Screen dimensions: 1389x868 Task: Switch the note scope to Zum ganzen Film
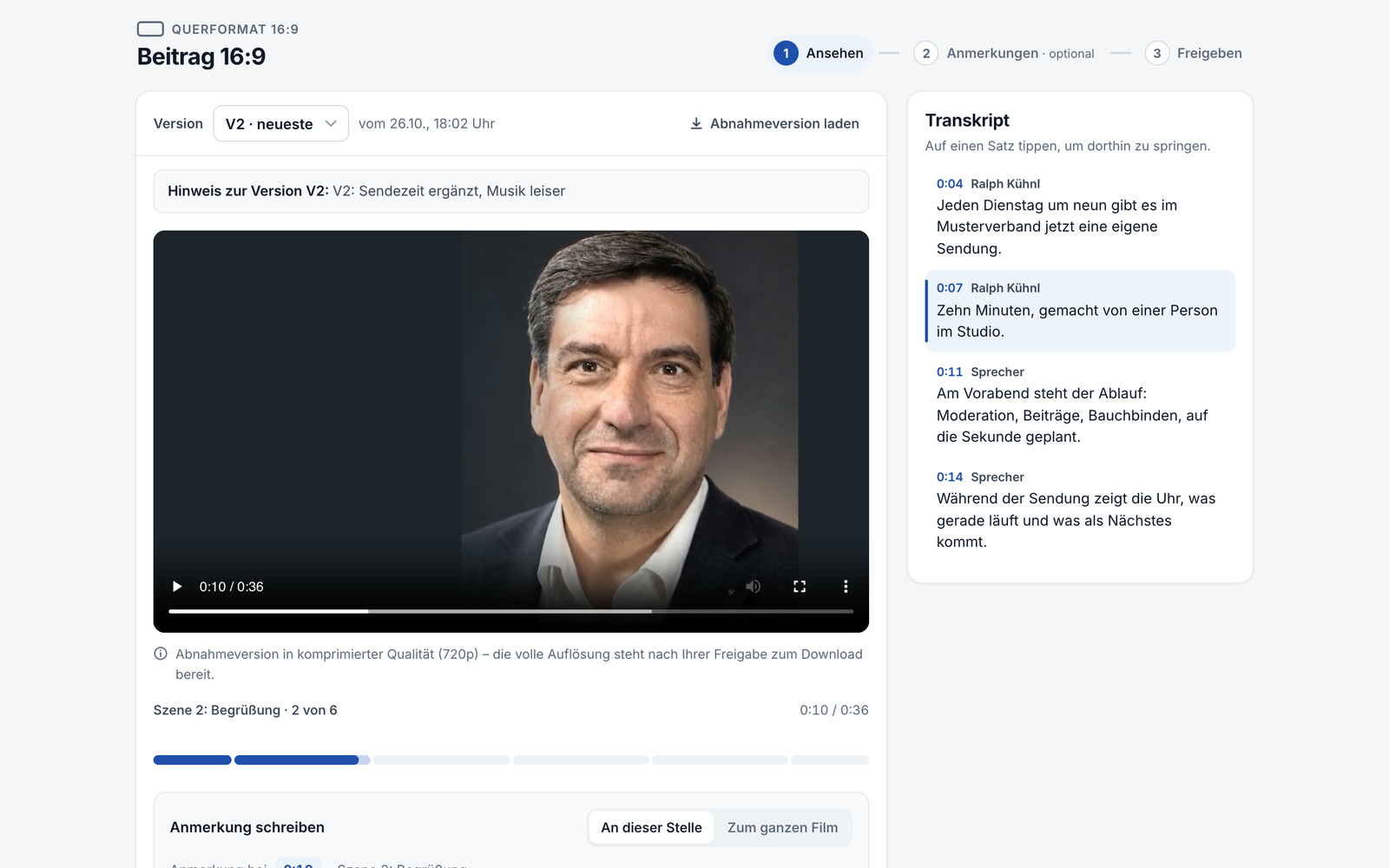click(x=782, y=827)
